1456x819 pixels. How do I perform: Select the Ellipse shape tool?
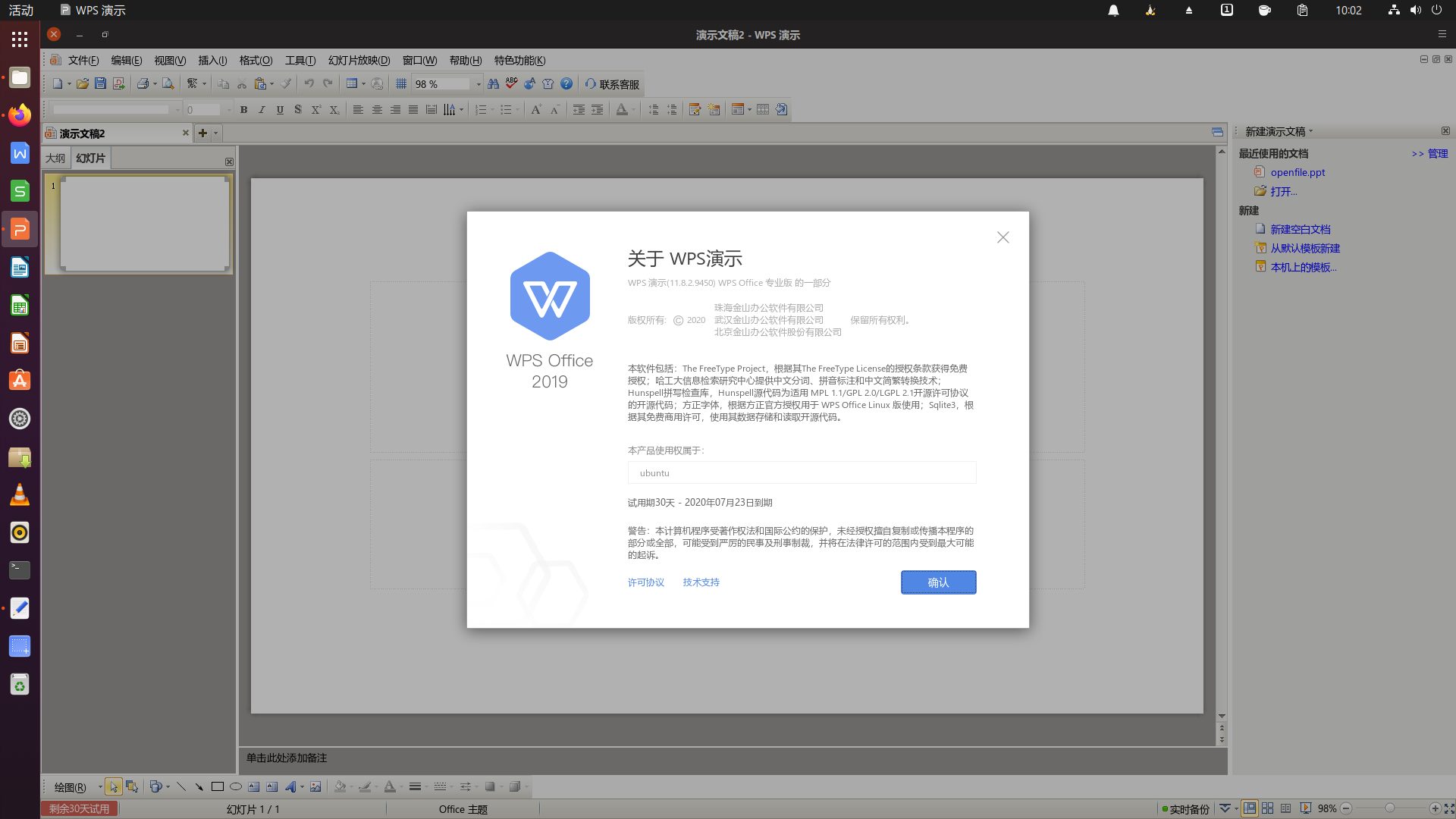236,787
